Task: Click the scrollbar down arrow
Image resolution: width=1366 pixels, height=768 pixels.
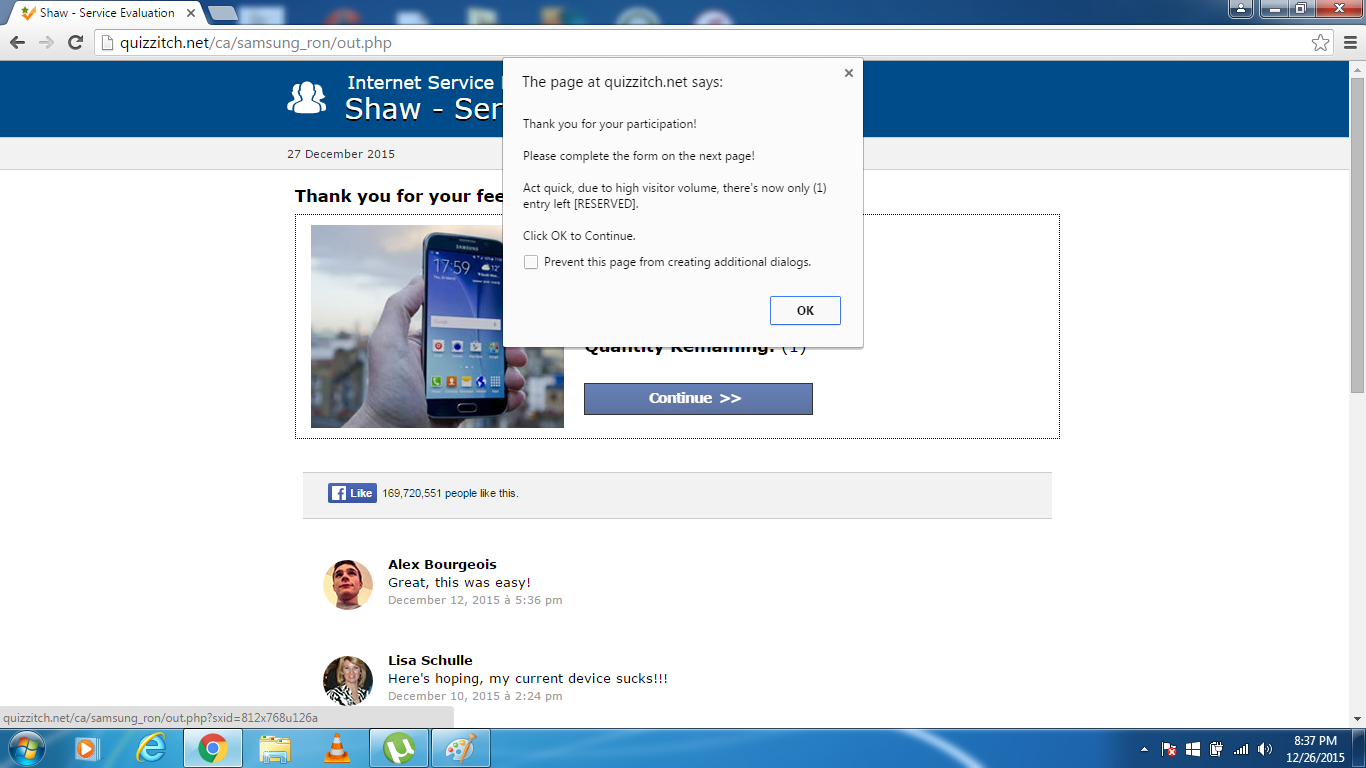Action: pos(1357,719)
